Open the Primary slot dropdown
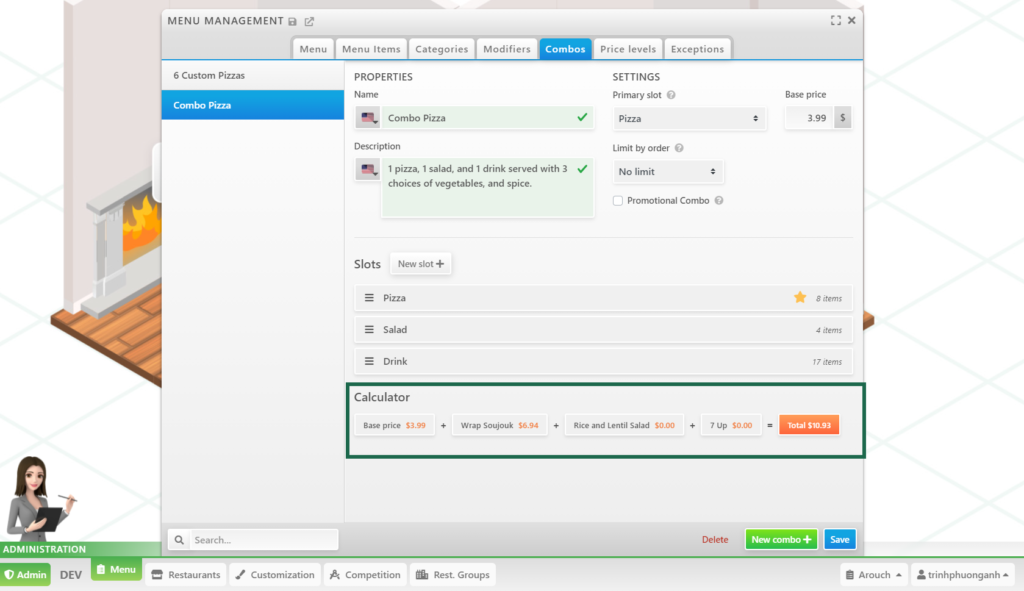Image resolution: width=1024 pixels, height=591 pixels. (x=689, y=118)
